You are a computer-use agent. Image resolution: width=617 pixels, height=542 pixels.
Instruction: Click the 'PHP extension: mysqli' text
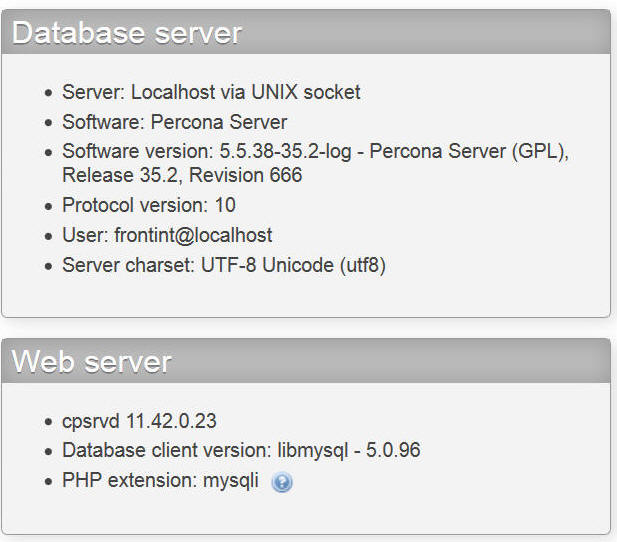coord(160,481)
